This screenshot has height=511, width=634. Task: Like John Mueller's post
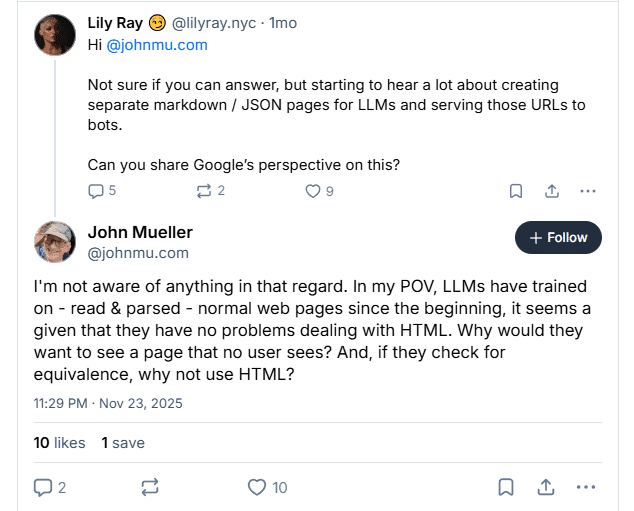point(257,487)
